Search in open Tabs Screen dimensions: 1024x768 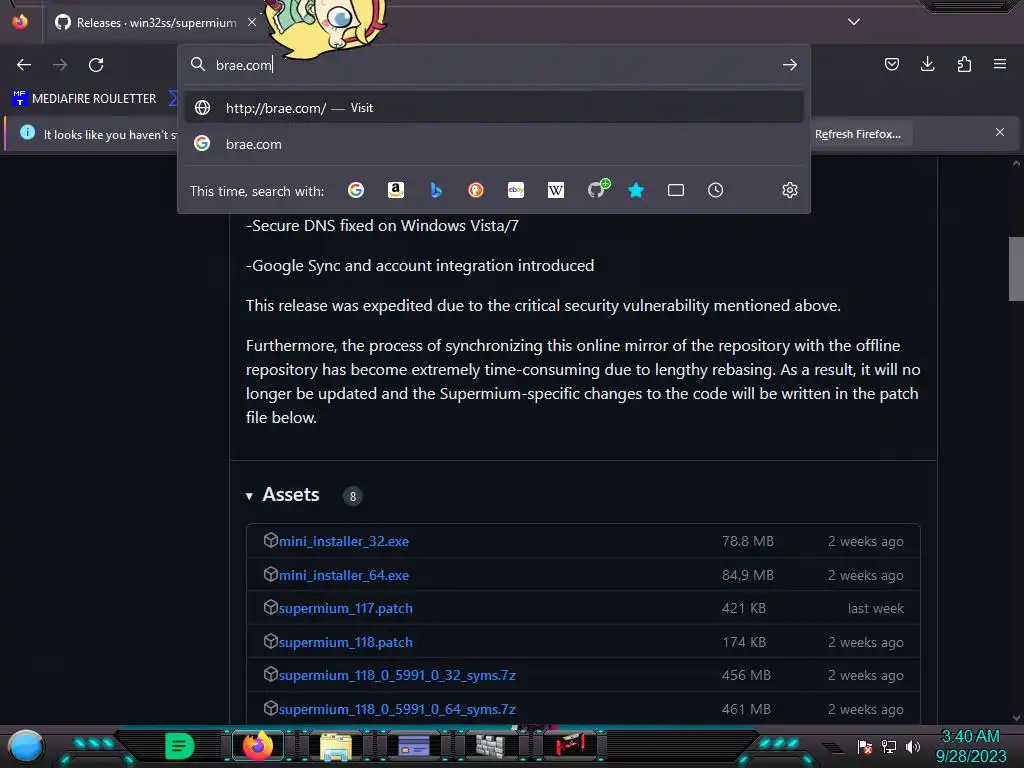pyautogui.click(x=676, y=190)
